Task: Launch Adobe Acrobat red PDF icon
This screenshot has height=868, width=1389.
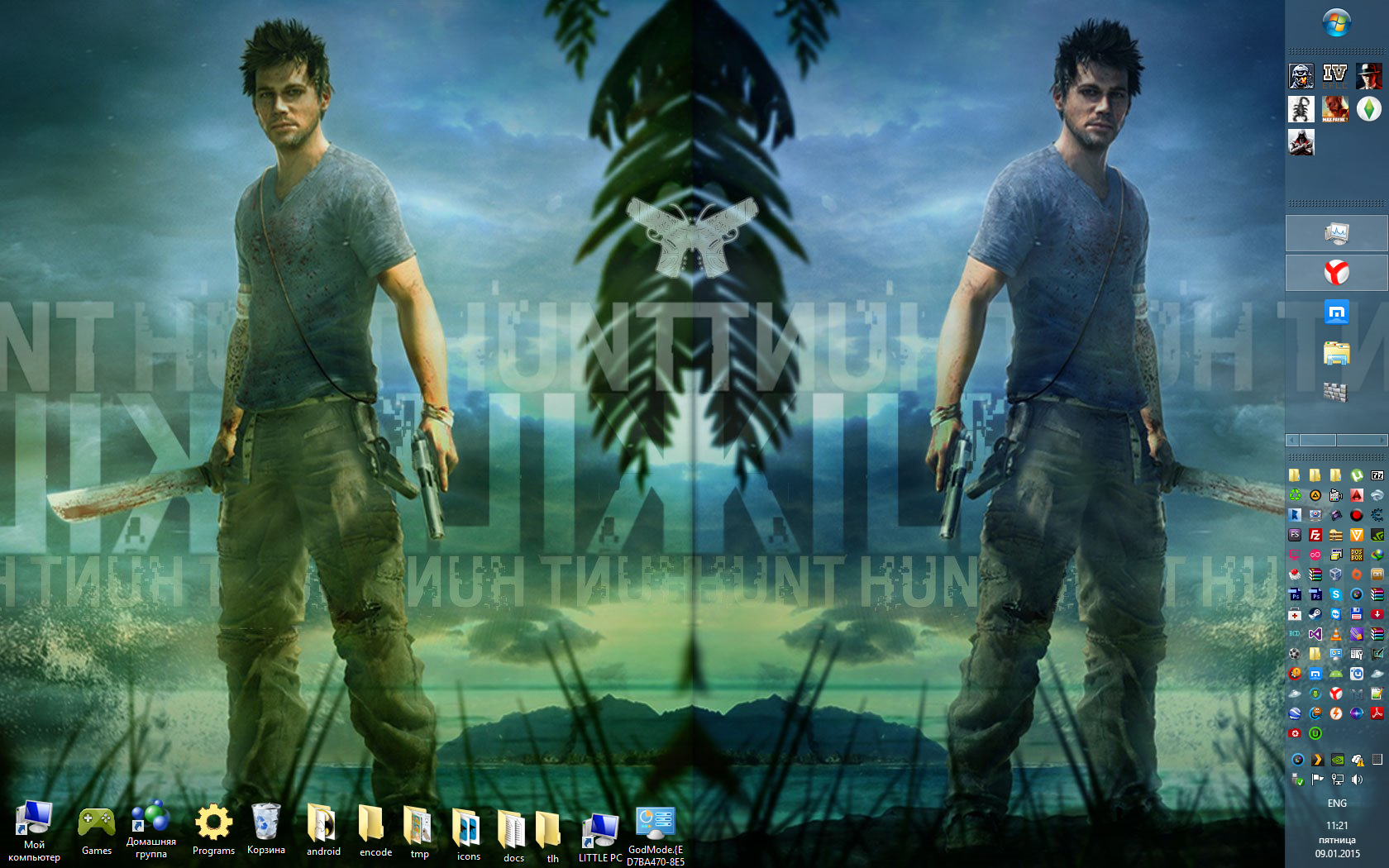Action: (1377, 713)
